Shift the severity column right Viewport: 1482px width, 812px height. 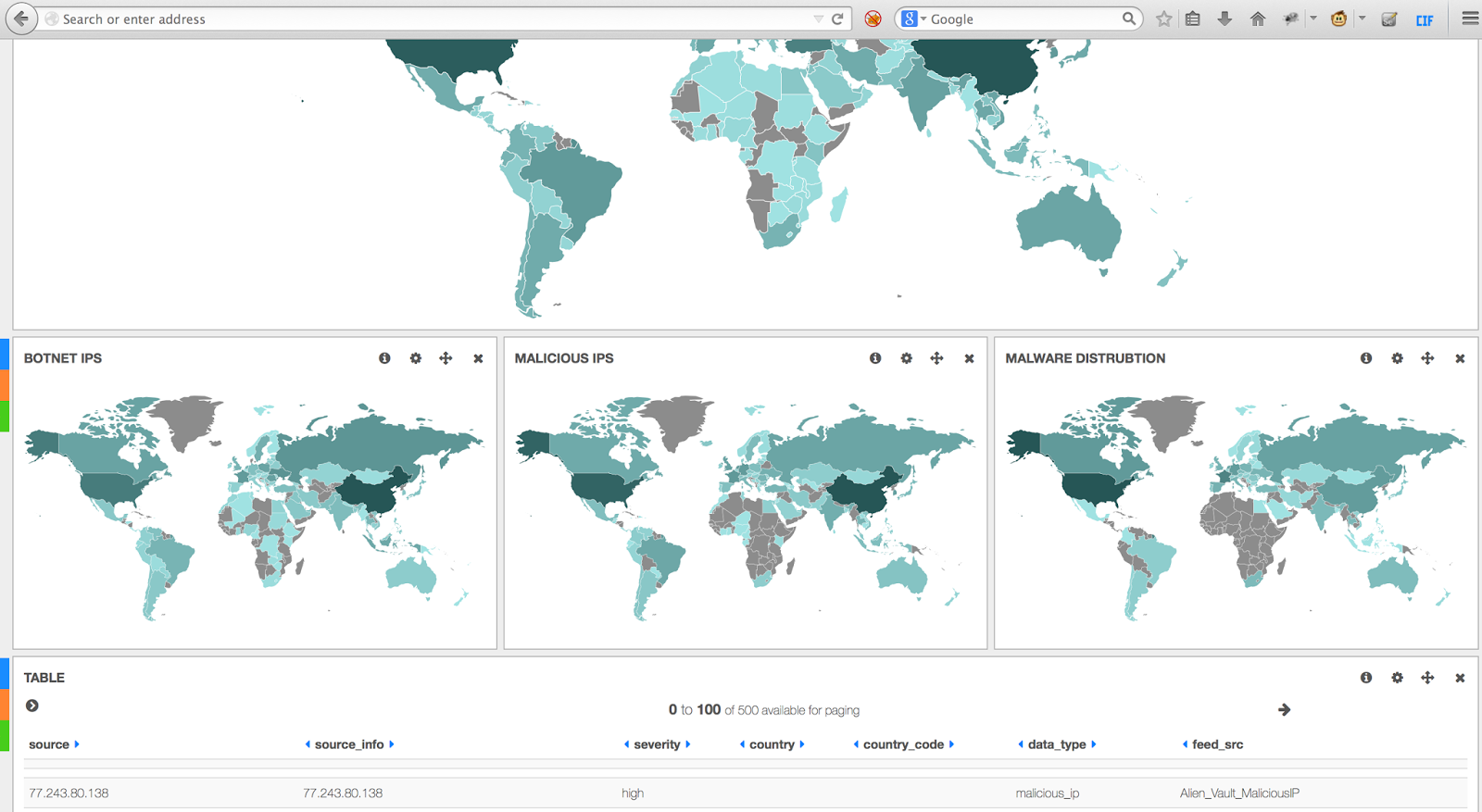688,744
